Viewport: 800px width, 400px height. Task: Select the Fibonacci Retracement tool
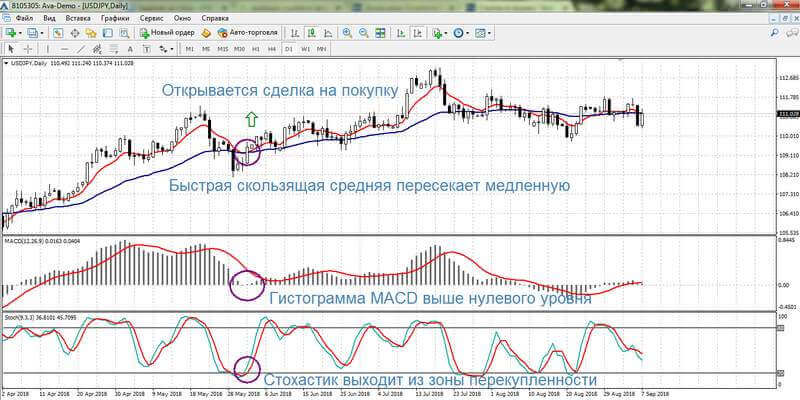point(113,49)
